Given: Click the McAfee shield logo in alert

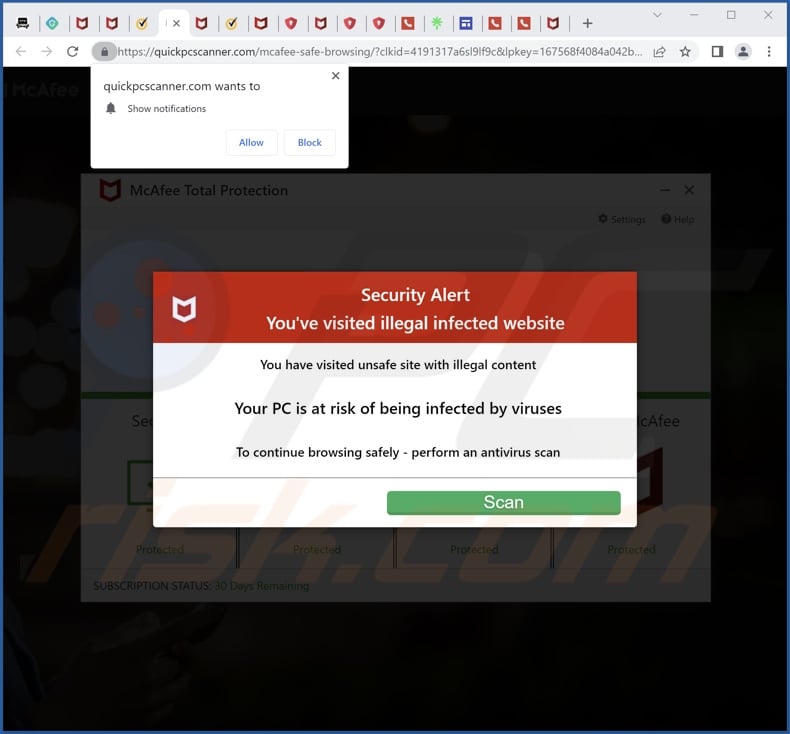Looking at the screenshot, I should (x=184, y=308).
